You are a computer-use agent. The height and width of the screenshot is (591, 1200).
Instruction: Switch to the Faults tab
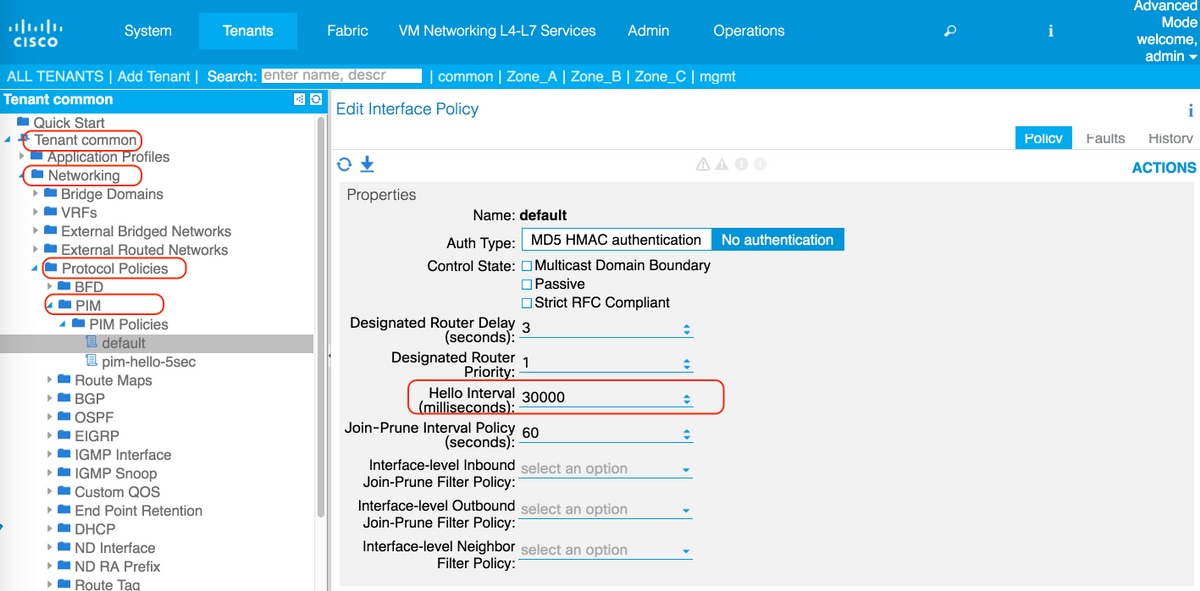(x=1105, y=138)
